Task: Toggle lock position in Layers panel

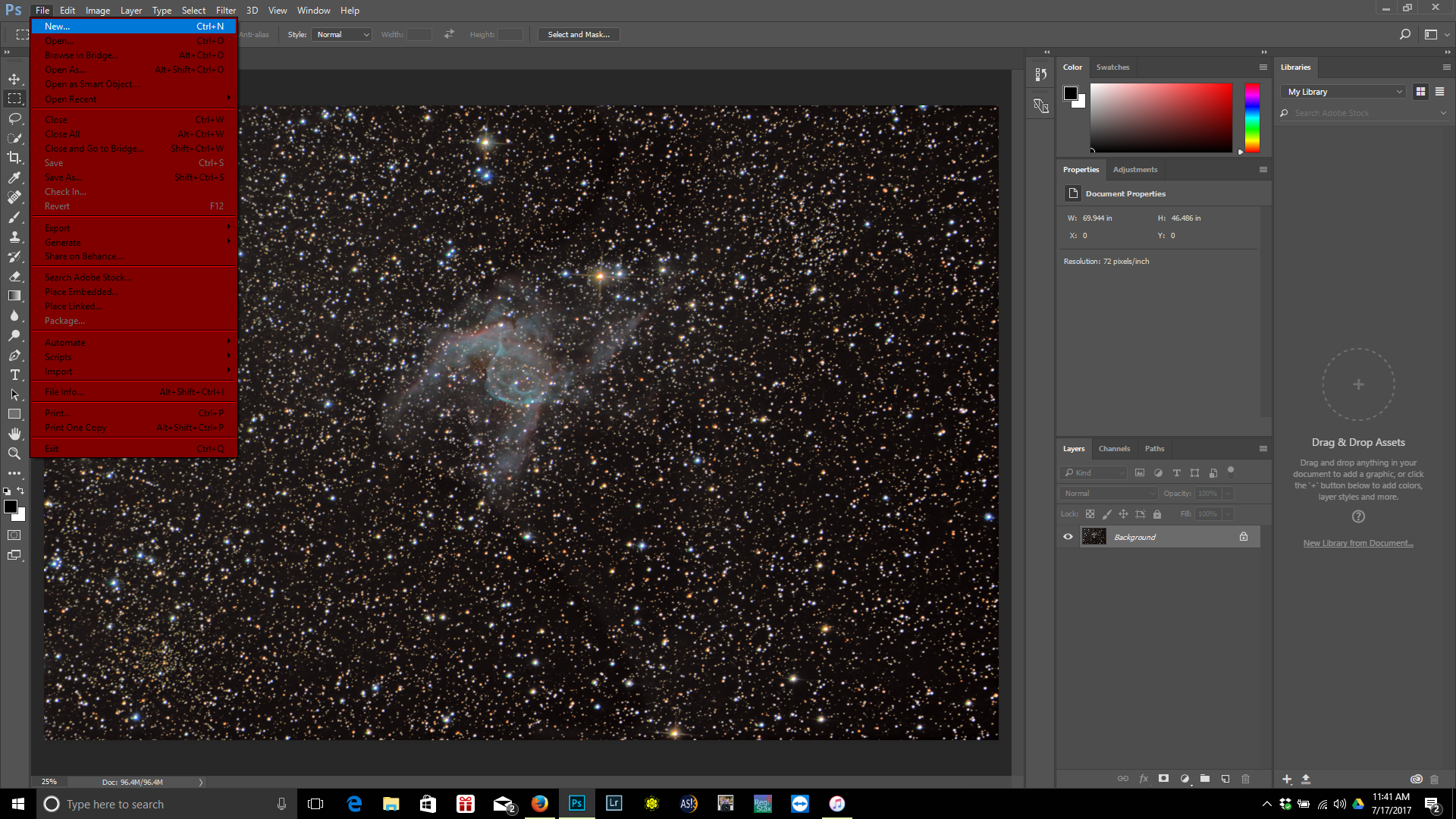Action: [1123, 514]
